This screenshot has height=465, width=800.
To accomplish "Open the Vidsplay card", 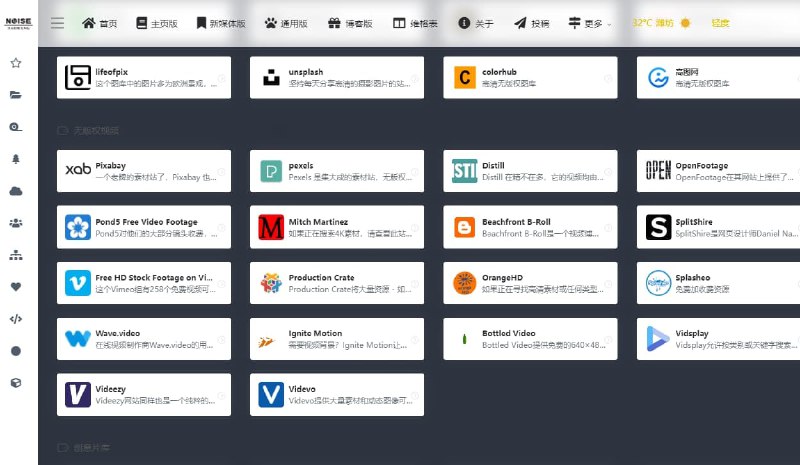I will pyautogui.click(x=718, y=339).
